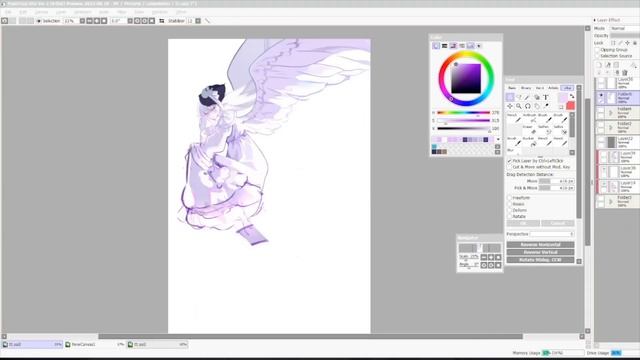Swap foreground and background colors arrow
This screenshot has width=640, height=360.
(572, 96)
